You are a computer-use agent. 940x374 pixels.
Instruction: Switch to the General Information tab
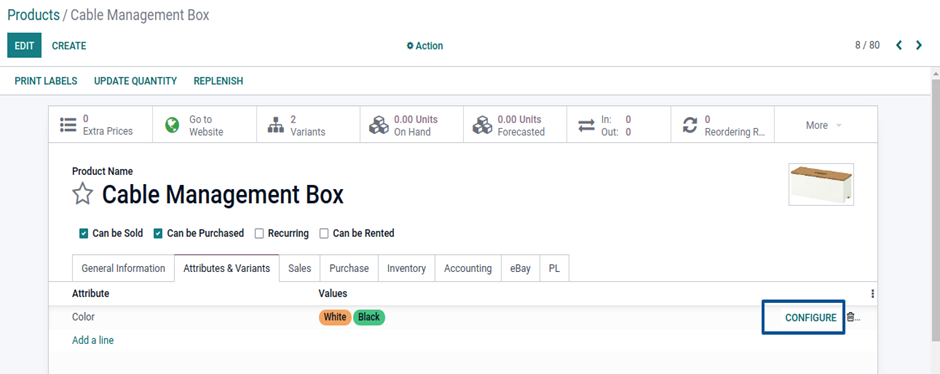click(x=123, y=268)
